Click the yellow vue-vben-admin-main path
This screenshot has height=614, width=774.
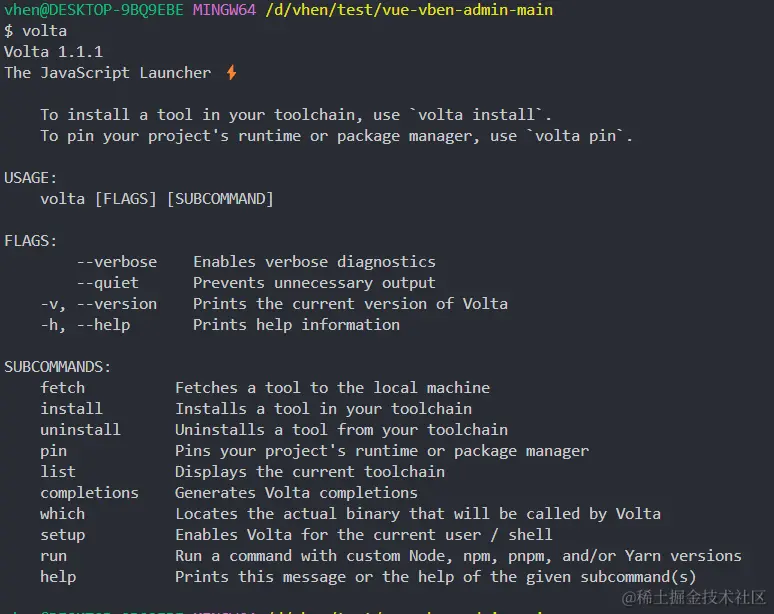point(409,10)
